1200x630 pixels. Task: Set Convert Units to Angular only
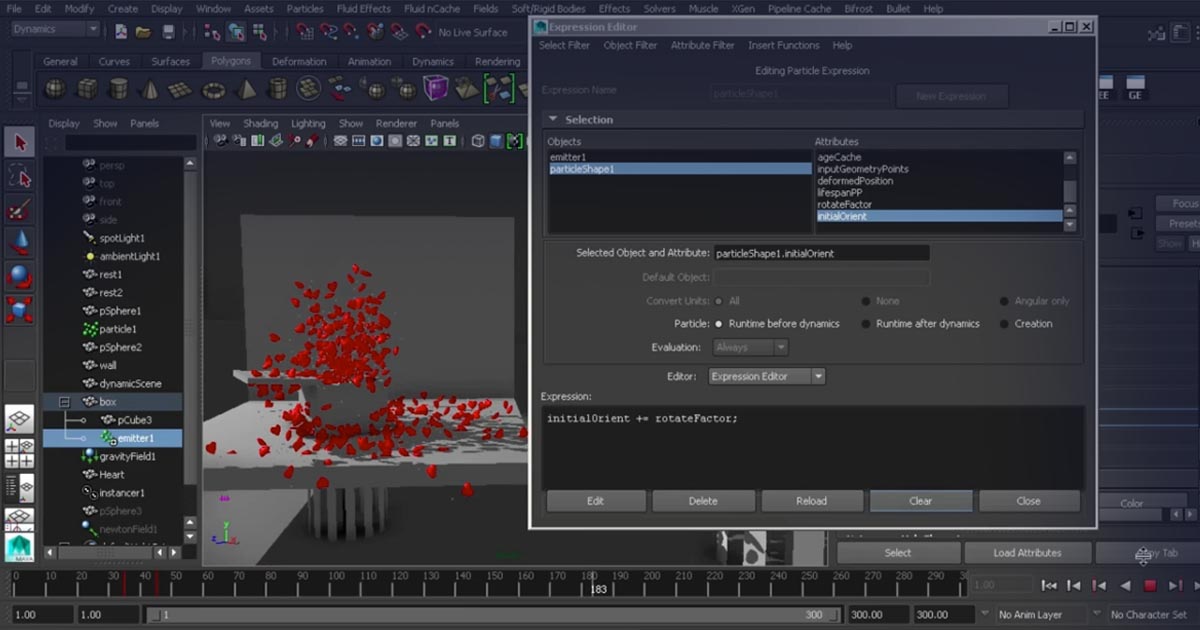pyautogui.click(x=1003, y=300)
